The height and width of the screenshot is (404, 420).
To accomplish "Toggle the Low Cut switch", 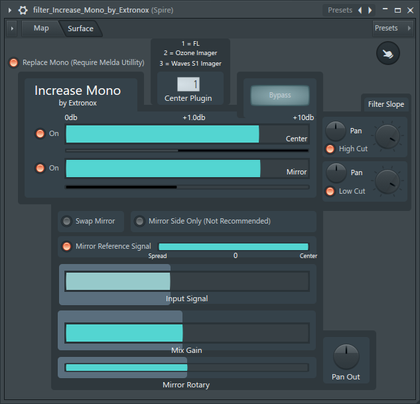I will 330,191.
